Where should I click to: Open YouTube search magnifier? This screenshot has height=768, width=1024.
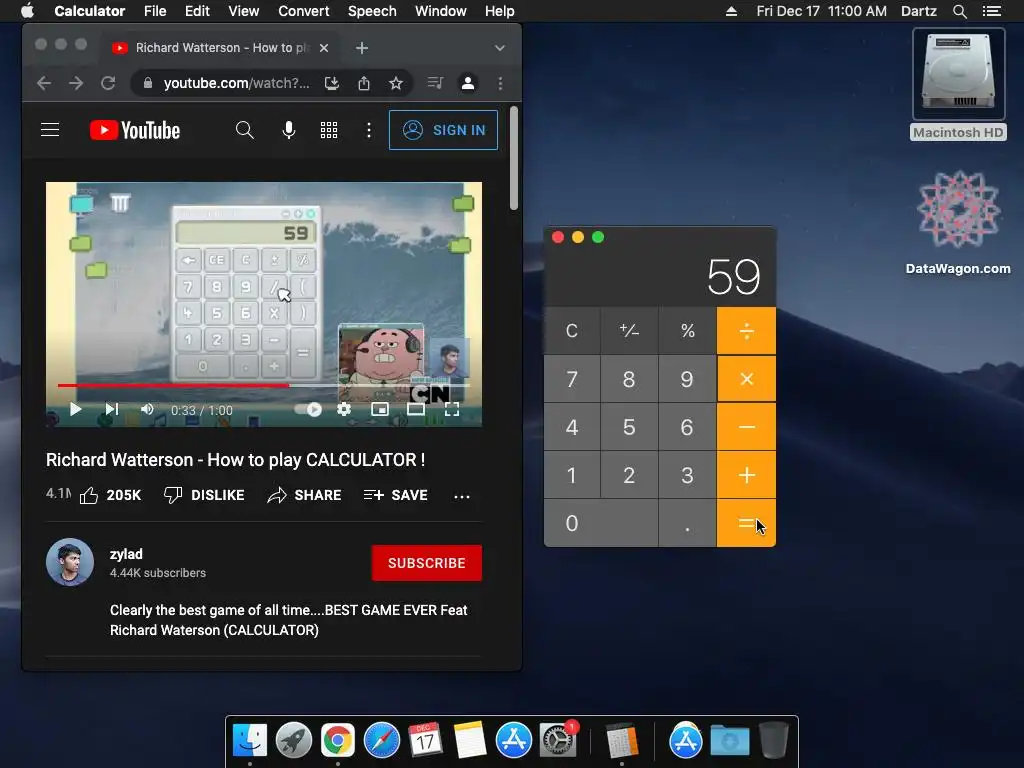[244, 130]
